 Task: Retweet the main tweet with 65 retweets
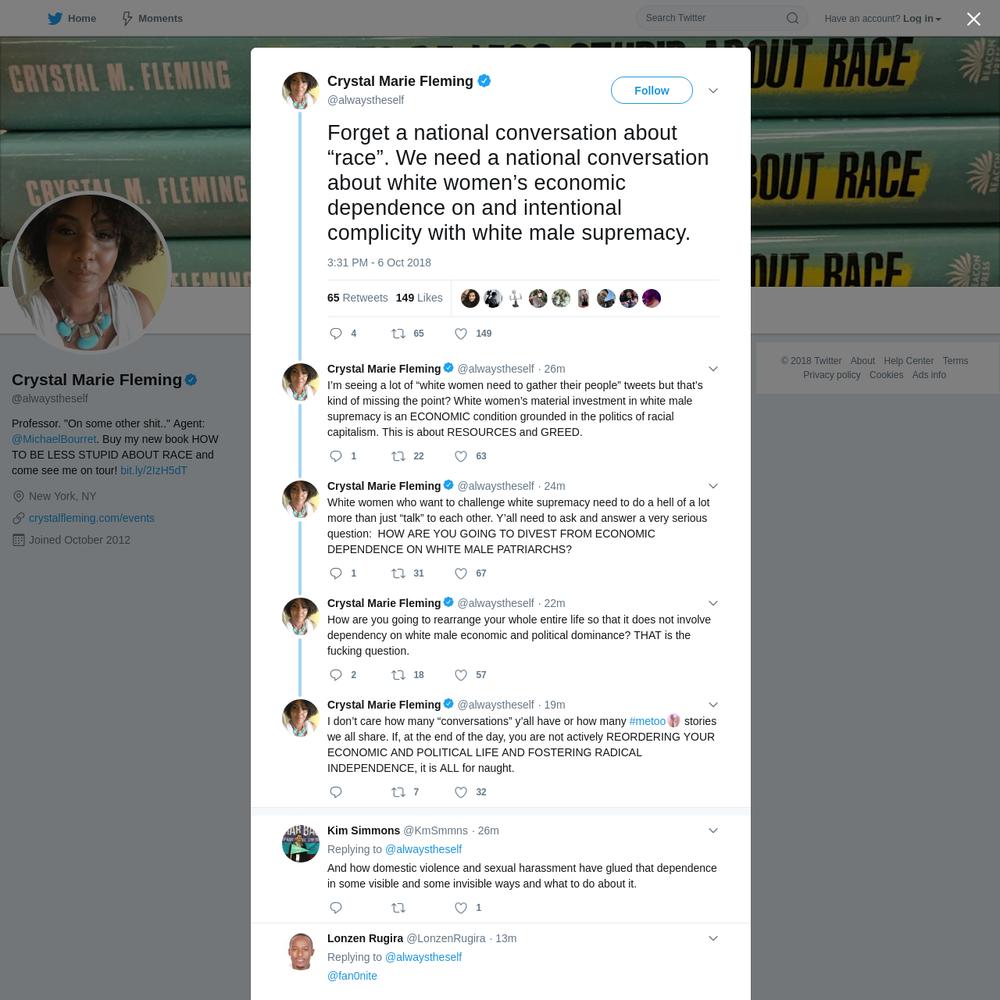(398, 334)
